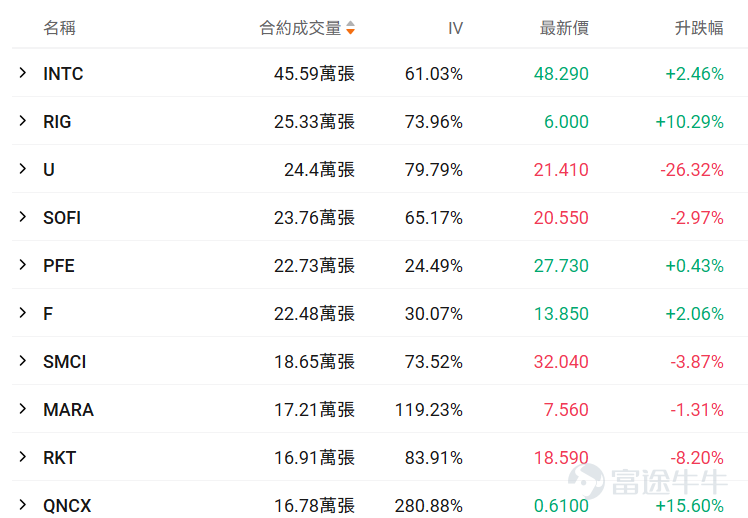Expand the RIG row chevron

click(x=22, y=121)
